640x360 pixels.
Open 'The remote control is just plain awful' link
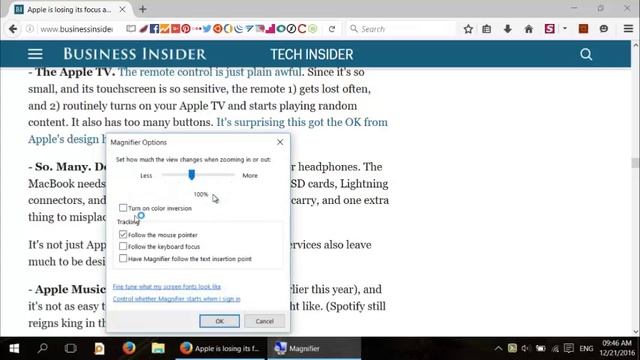210,72
